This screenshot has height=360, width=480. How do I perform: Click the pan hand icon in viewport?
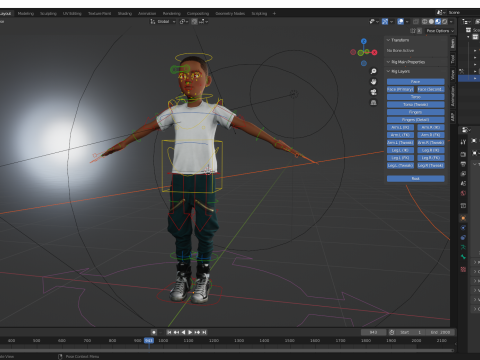373,82
